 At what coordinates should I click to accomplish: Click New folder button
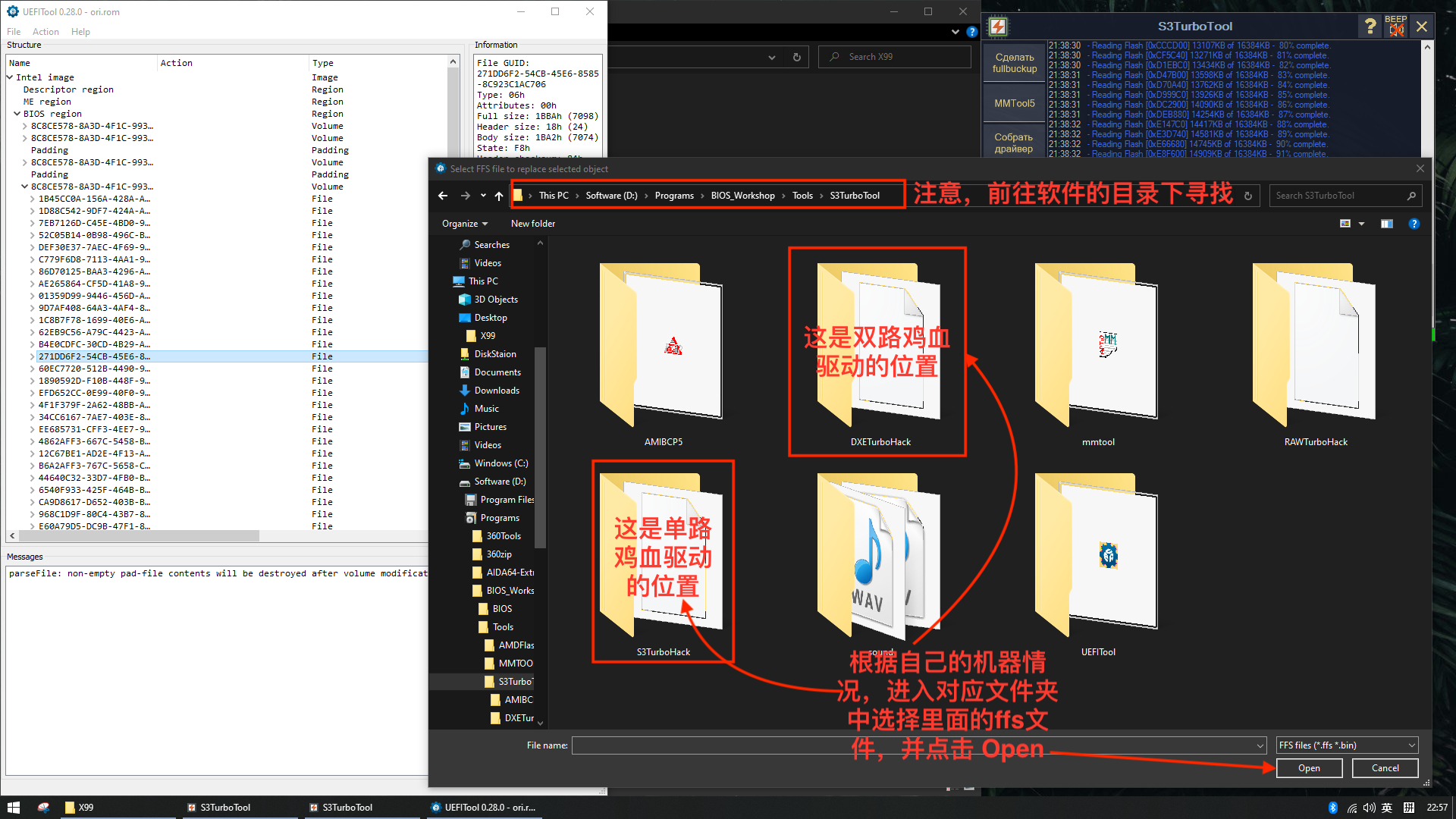pyautogui.click(x=533, y=224)
